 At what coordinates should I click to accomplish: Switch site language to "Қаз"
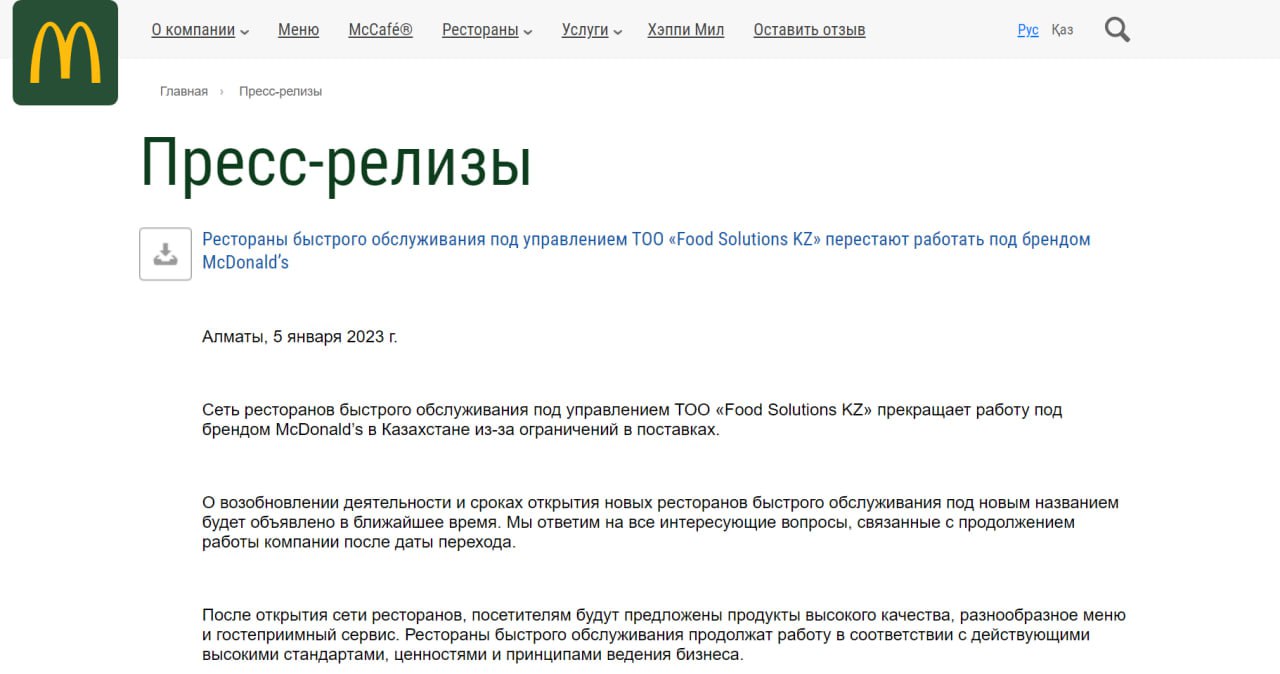1062,30
